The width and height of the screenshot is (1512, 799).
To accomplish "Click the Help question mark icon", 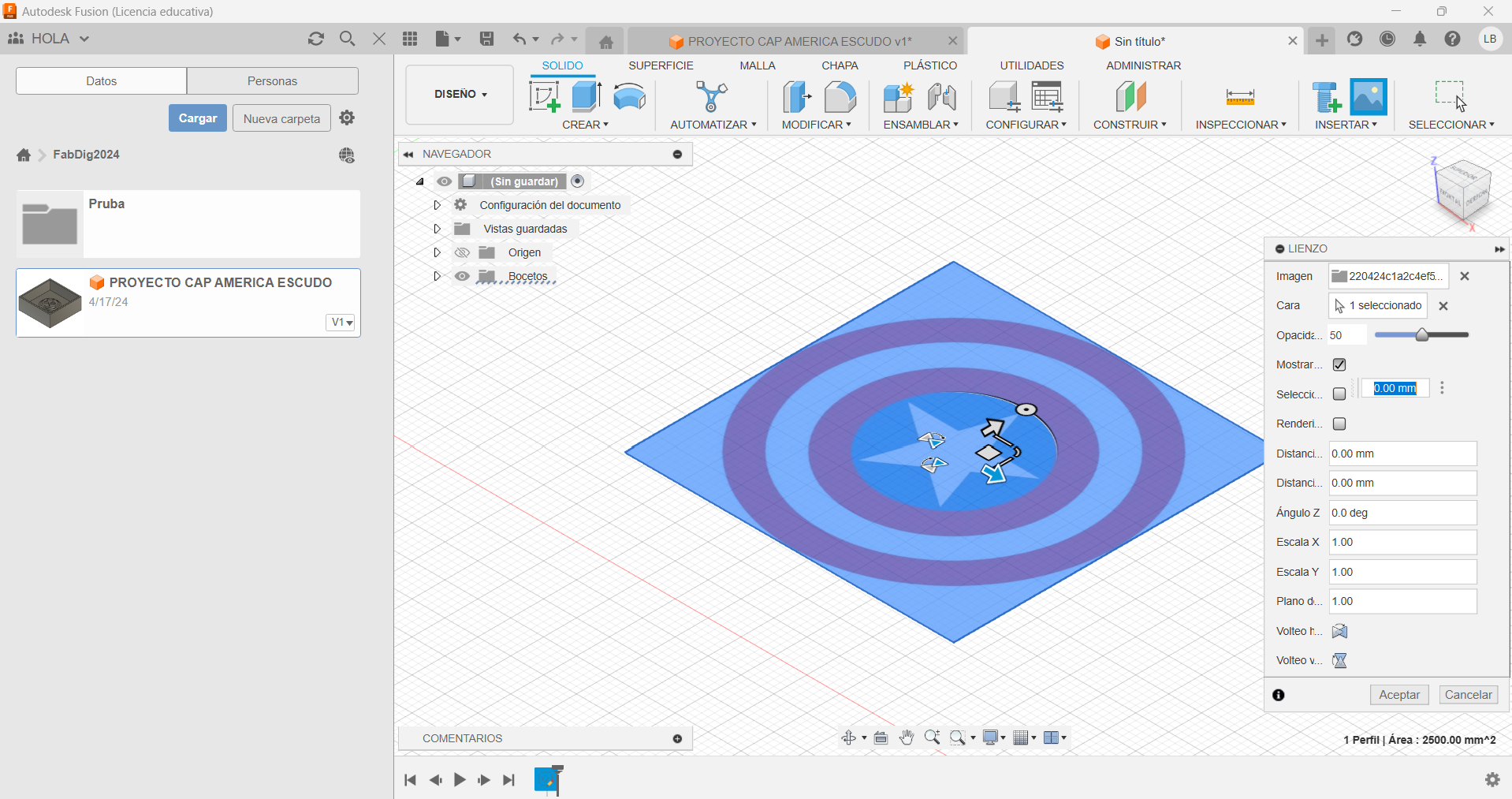I will (1453, 39).
